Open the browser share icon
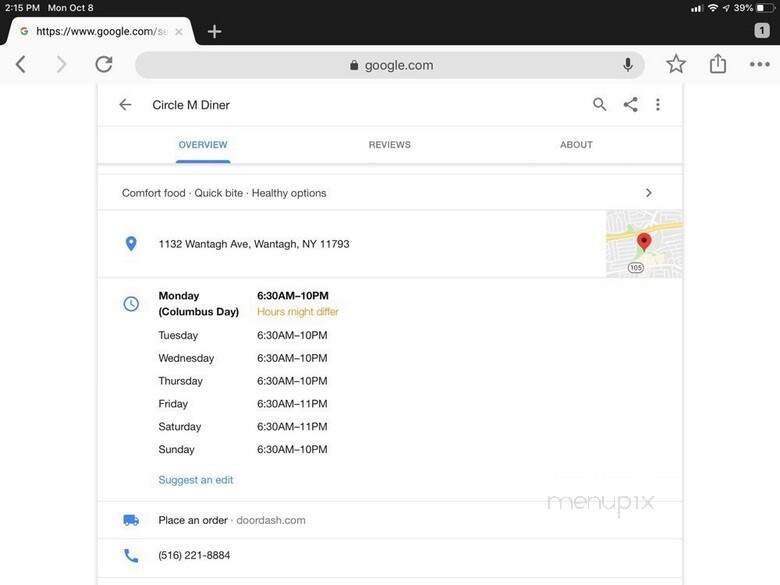 tap(718, 64)
